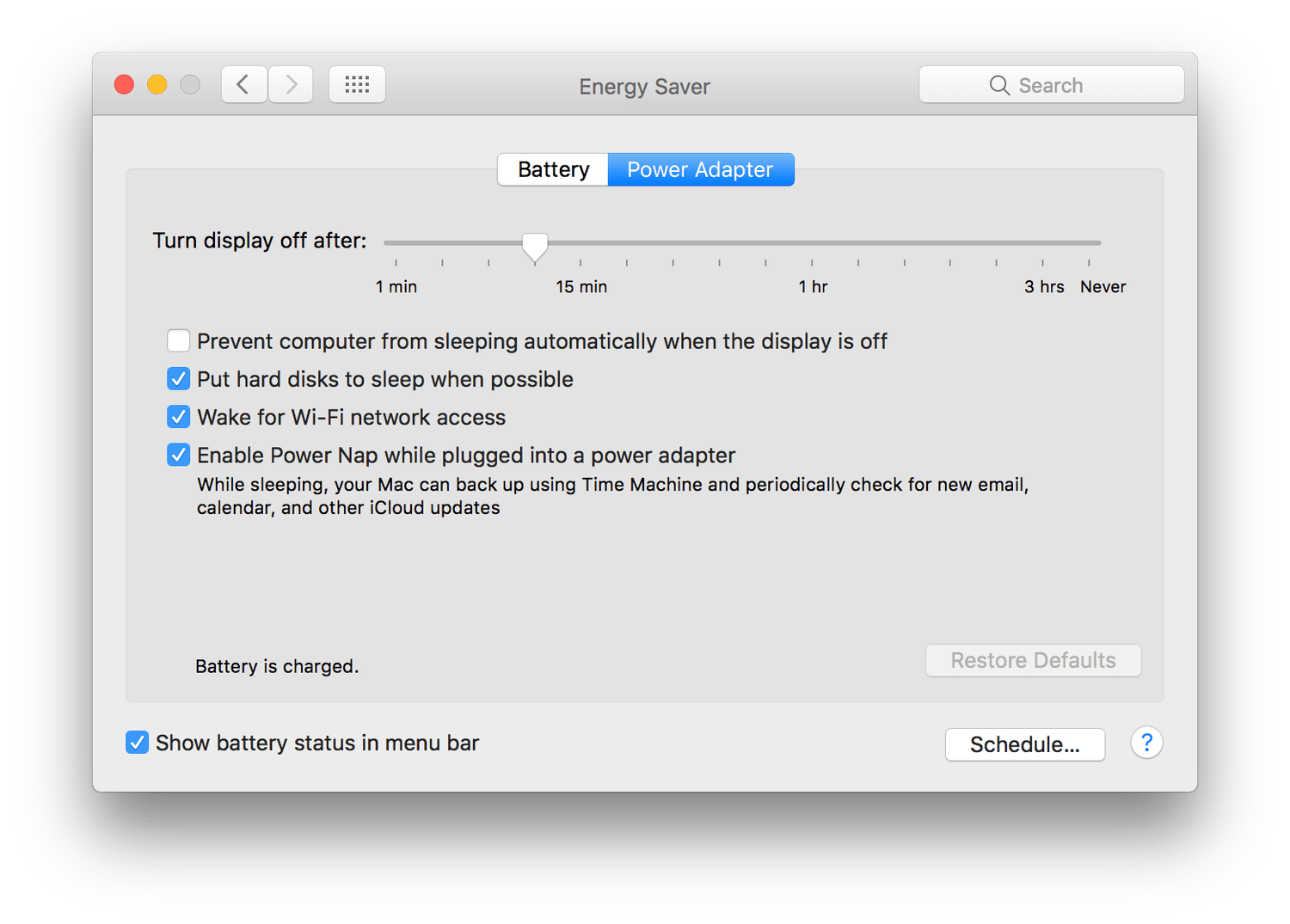Click the 'Turn display off after:' label
1290x924 pixels.
pos(260,241)
